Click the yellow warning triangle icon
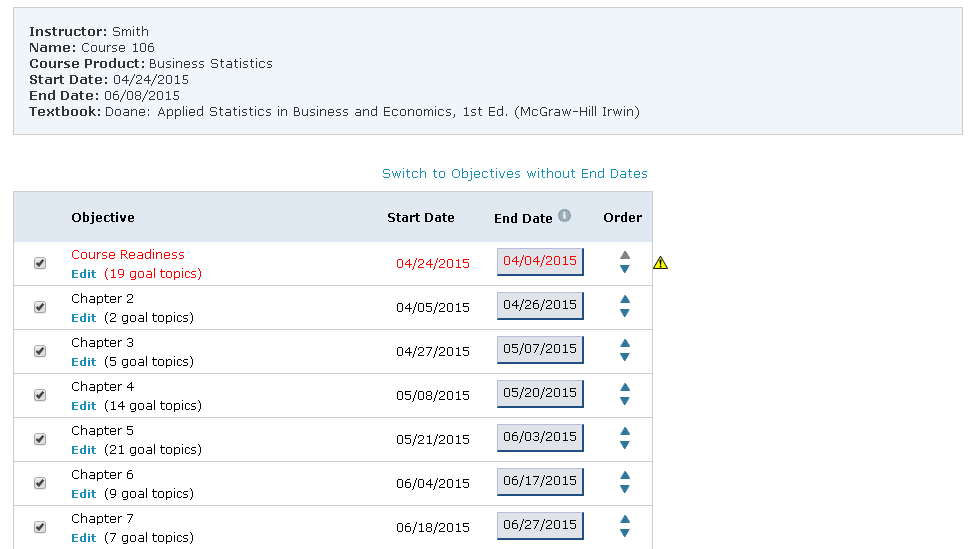 click(x=661, y=263)
